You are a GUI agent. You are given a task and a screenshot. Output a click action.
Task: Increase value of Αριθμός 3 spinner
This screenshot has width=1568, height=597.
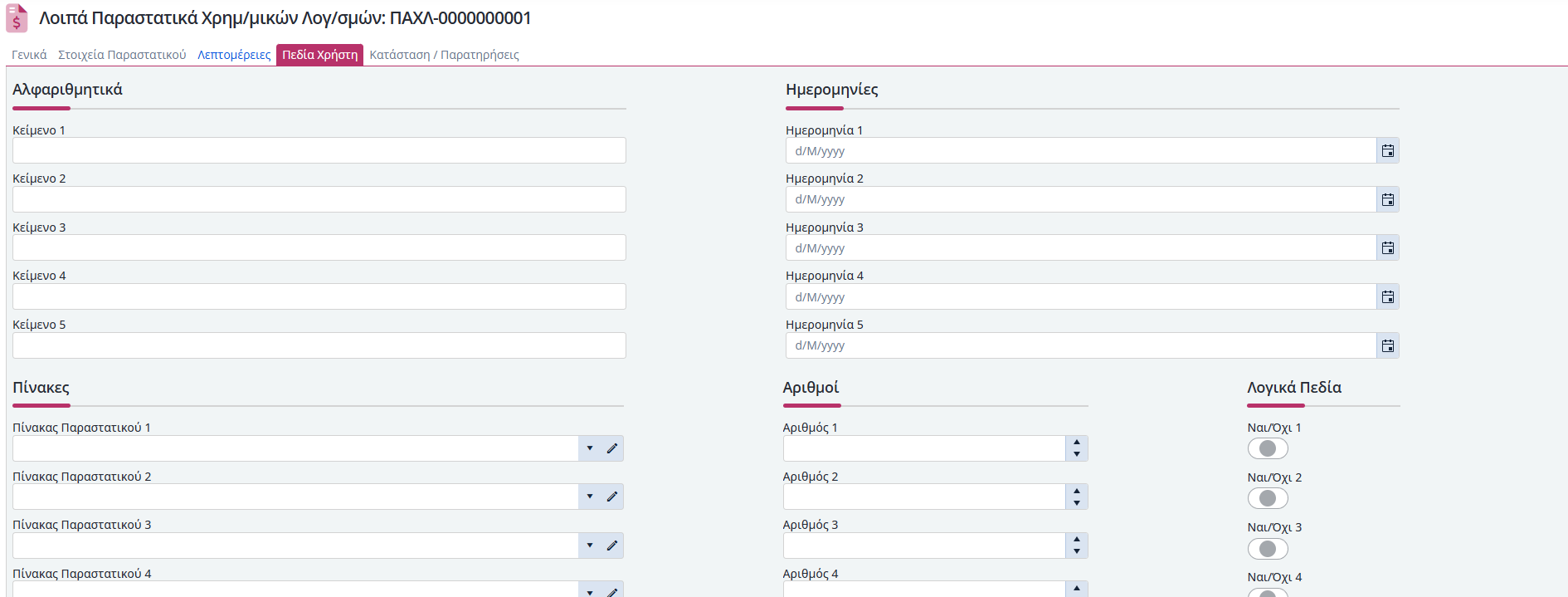point(1077,540)
